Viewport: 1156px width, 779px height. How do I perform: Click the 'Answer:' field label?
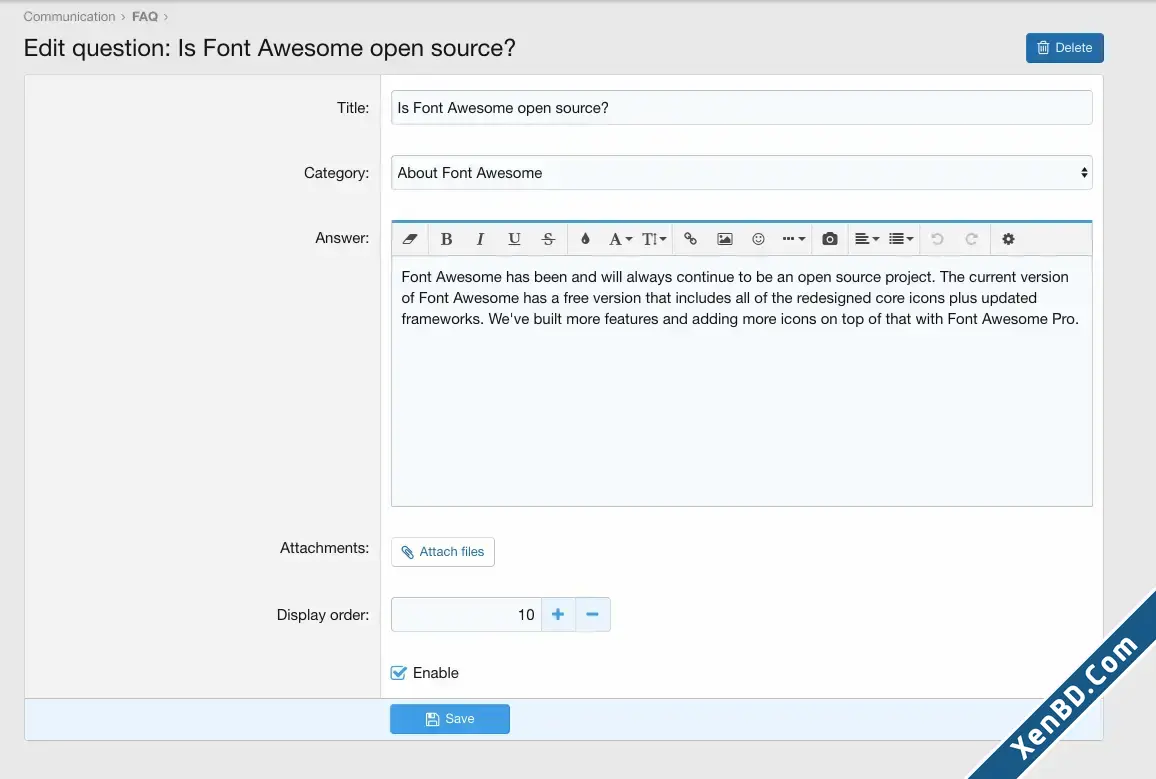pos(342,238)
